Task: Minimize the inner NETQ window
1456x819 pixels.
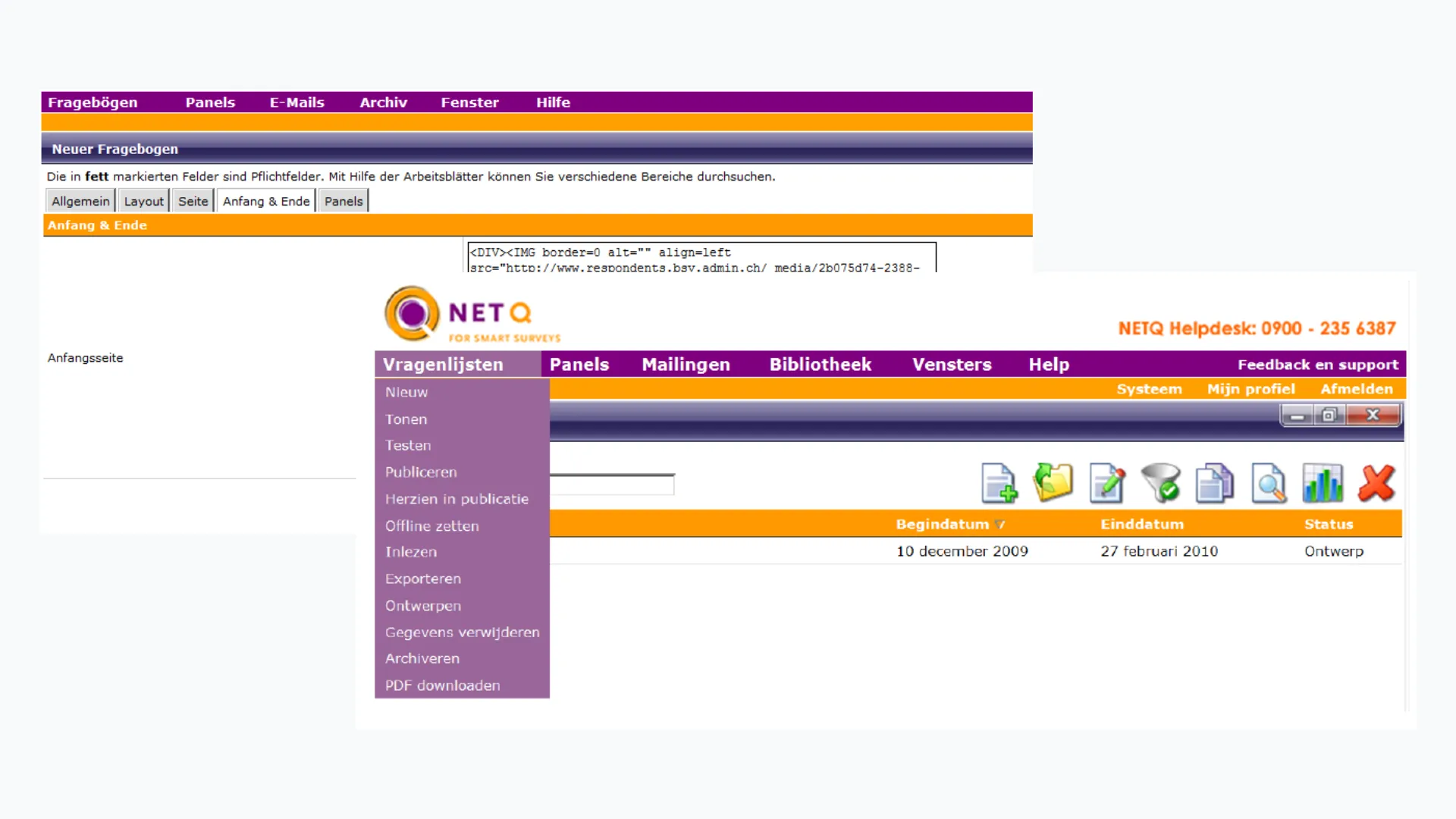Action: coord(1298,416)
